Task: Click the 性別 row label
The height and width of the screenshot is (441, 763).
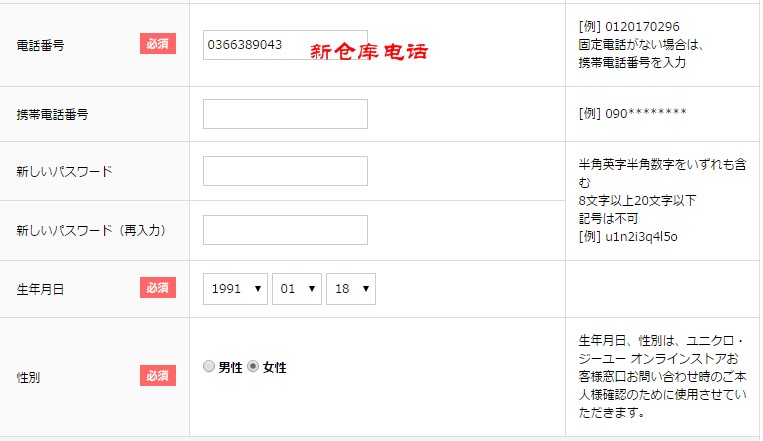Action: [30, 378]
